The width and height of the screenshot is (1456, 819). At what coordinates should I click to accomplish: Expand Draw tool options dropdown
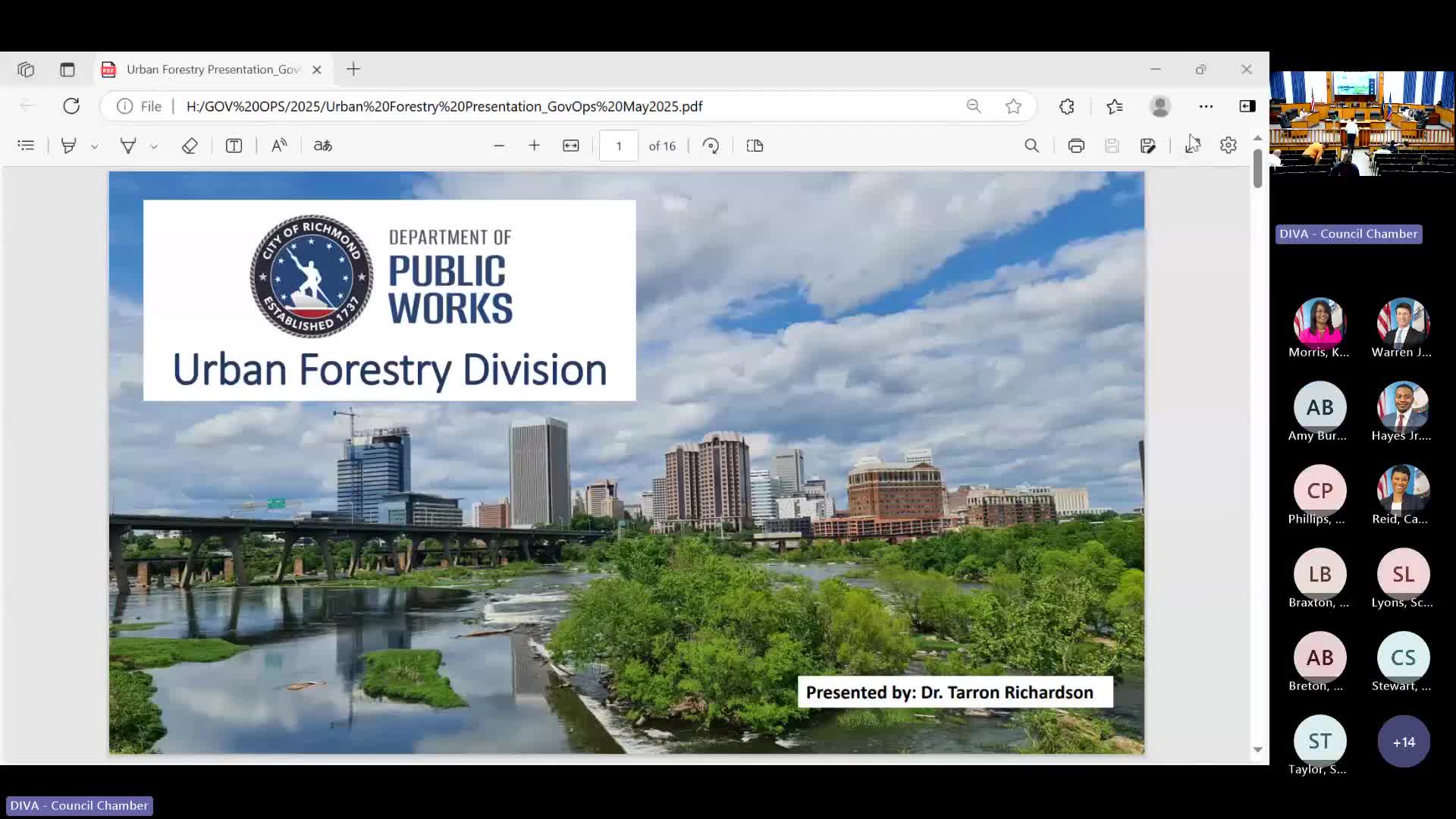(x=154, y=146)
